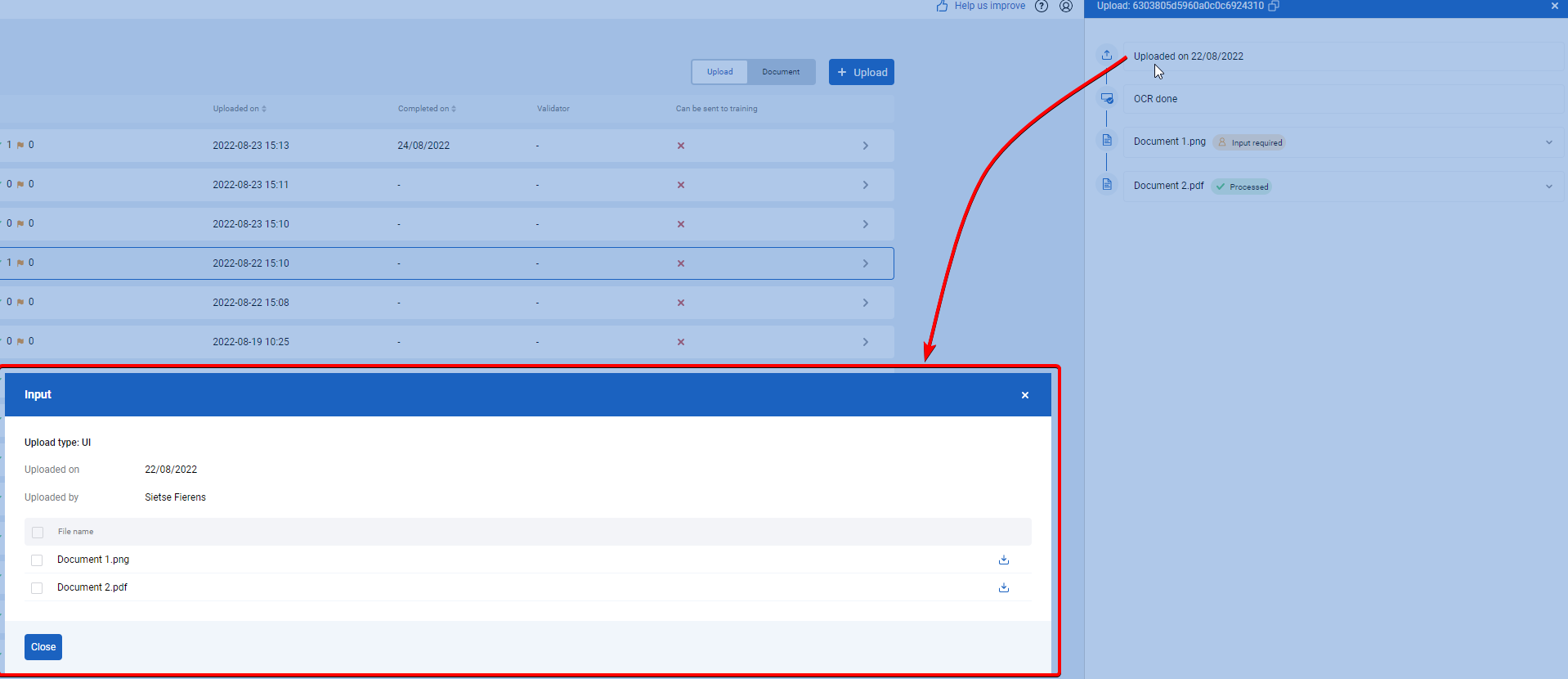The width and height of the screenshot is (1568, 679).
Task: Click red X in 2022-08-23 15:13 row
Action: point(680,146)
